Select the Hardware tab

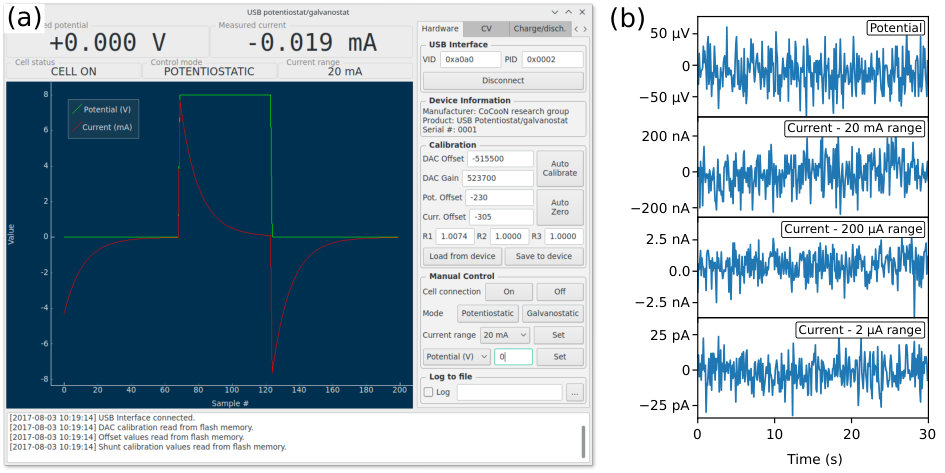440,28
